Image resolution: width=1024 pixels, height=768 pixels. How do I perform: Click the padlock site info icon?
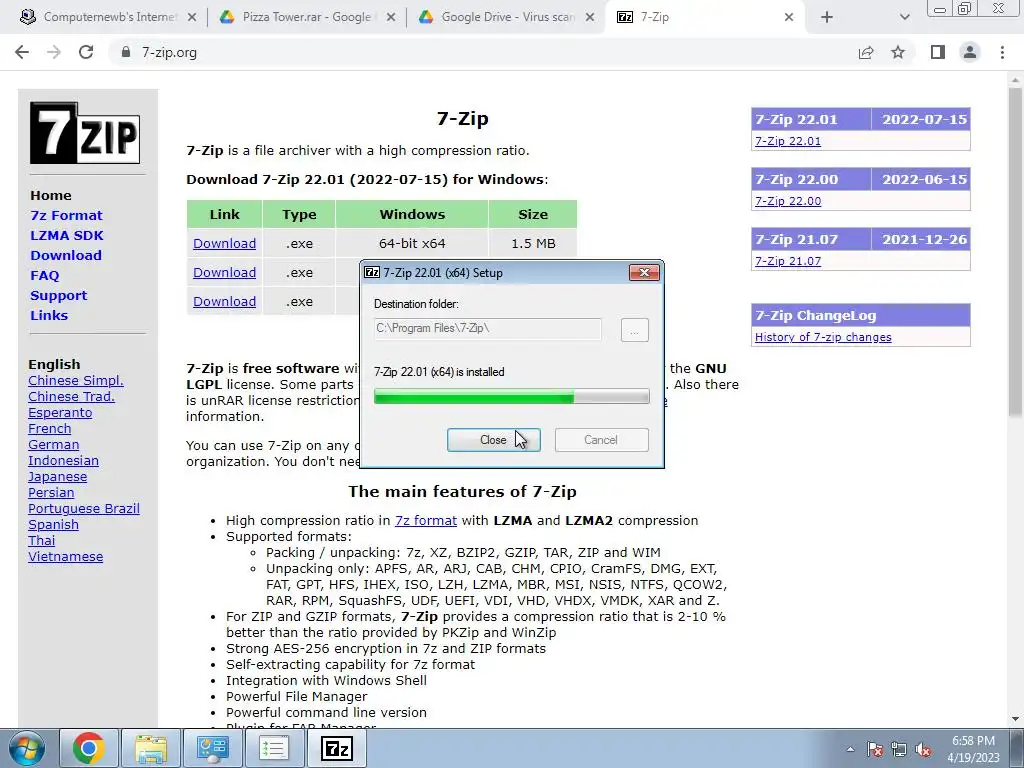click(x=126, y=52)
